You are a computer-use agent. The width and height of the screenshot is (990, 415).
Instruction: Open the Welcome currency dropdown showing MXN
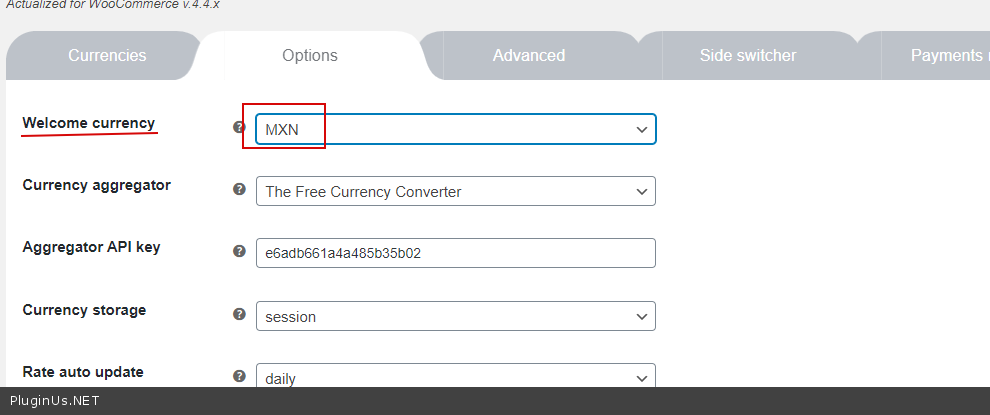[x=455, y=129]
